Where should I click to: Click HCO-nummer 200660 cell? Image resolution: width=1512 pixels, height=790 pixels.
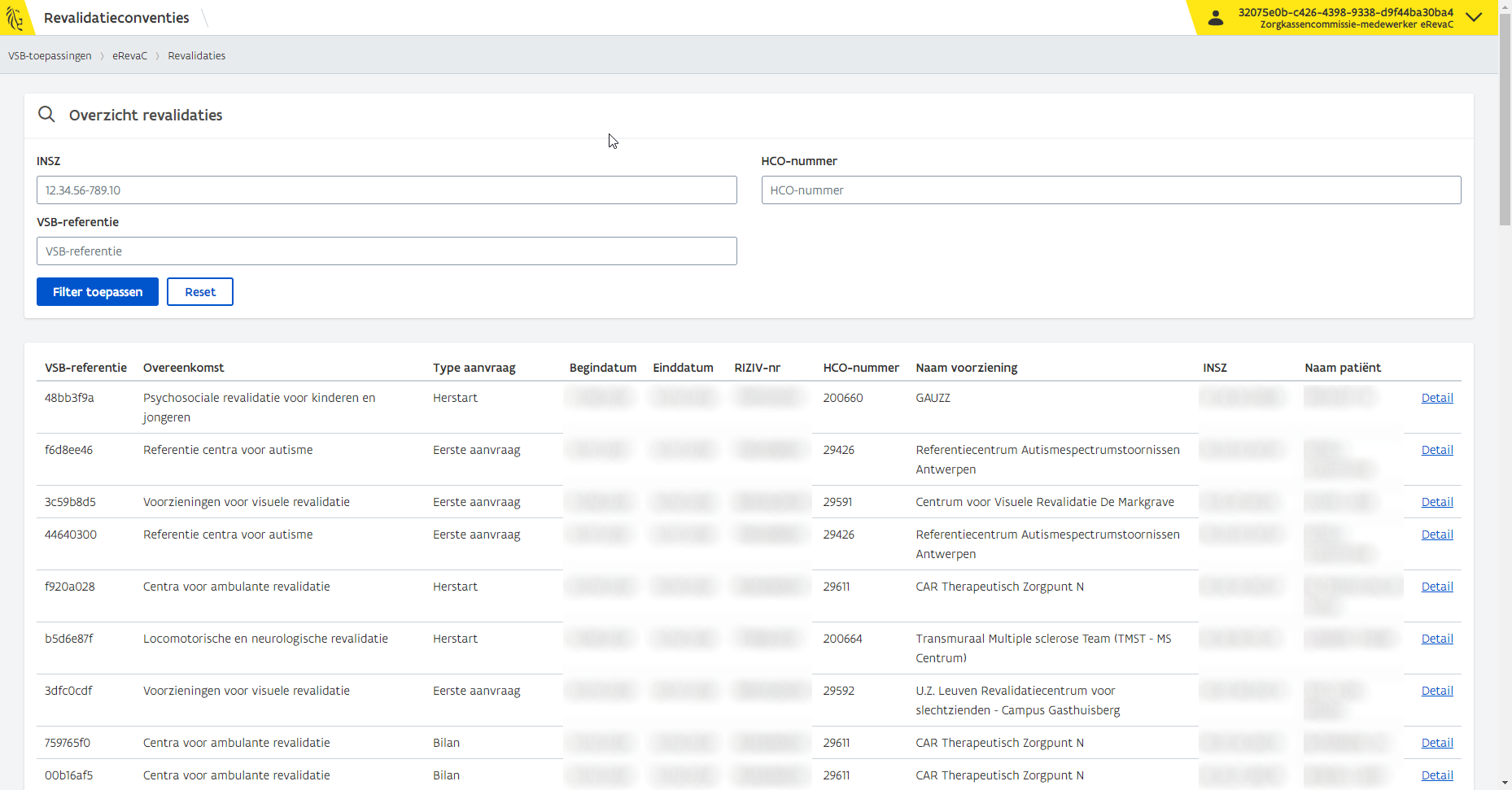843,398
